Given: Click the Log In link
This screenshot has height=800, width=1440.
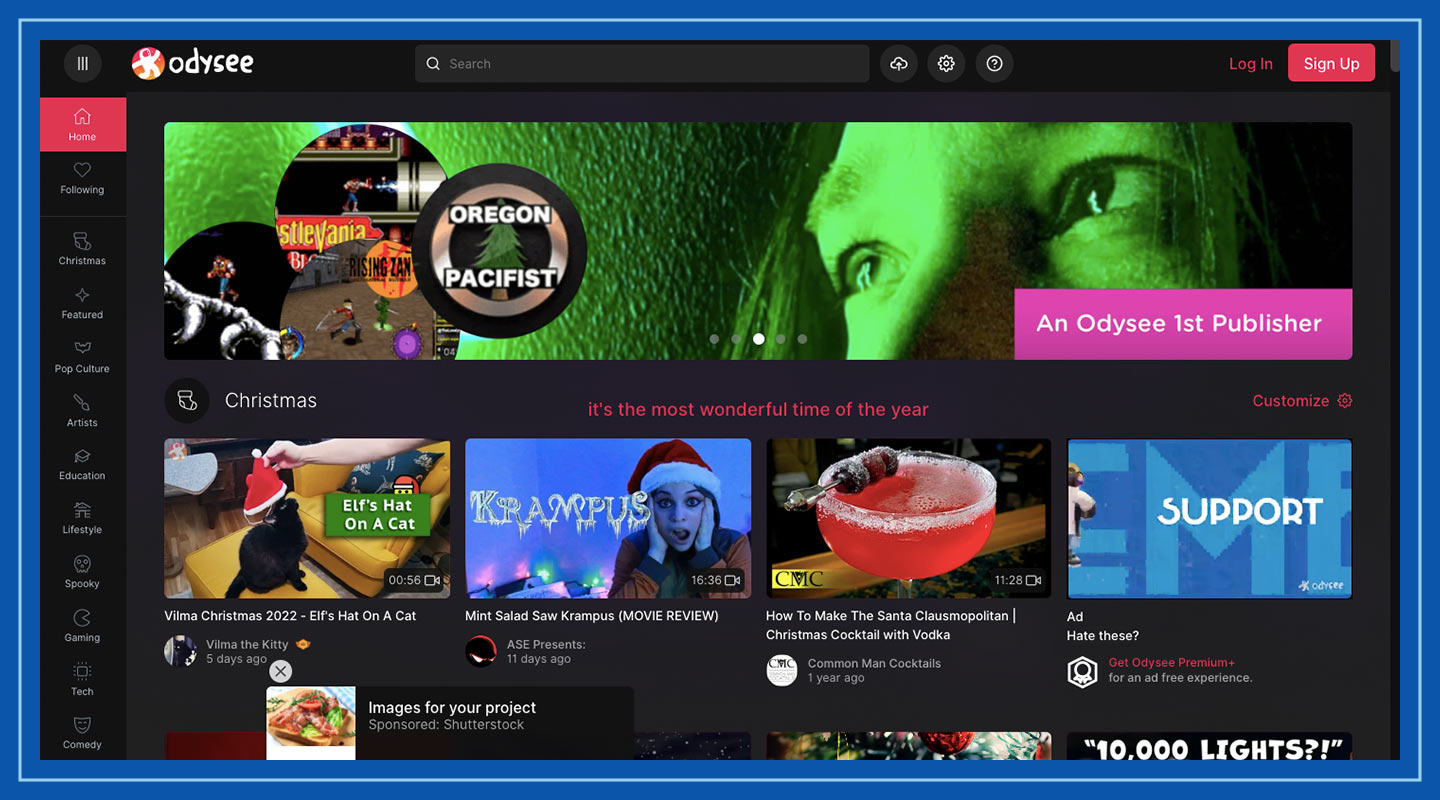Looking at the screenshot, I should (x=1250, y=63).
